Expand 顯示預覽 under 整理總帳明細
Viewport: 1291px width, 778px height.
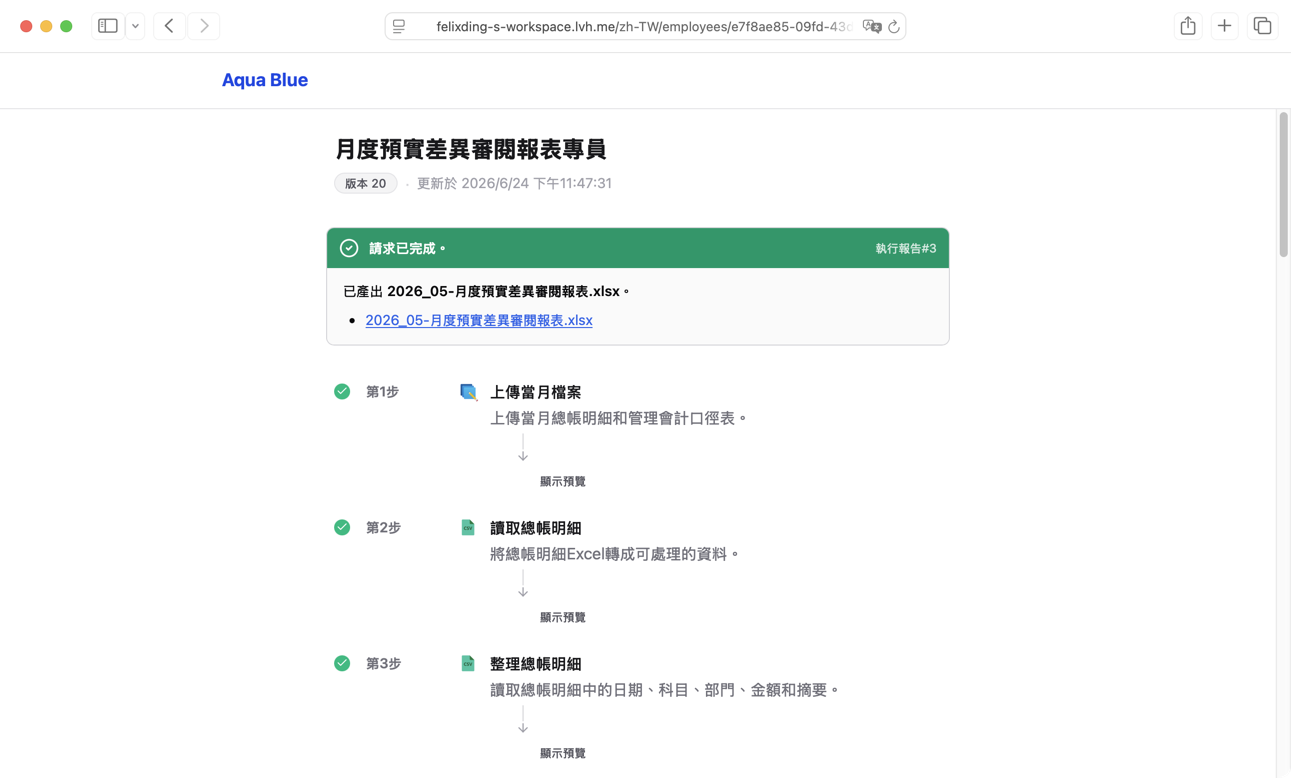563,753
